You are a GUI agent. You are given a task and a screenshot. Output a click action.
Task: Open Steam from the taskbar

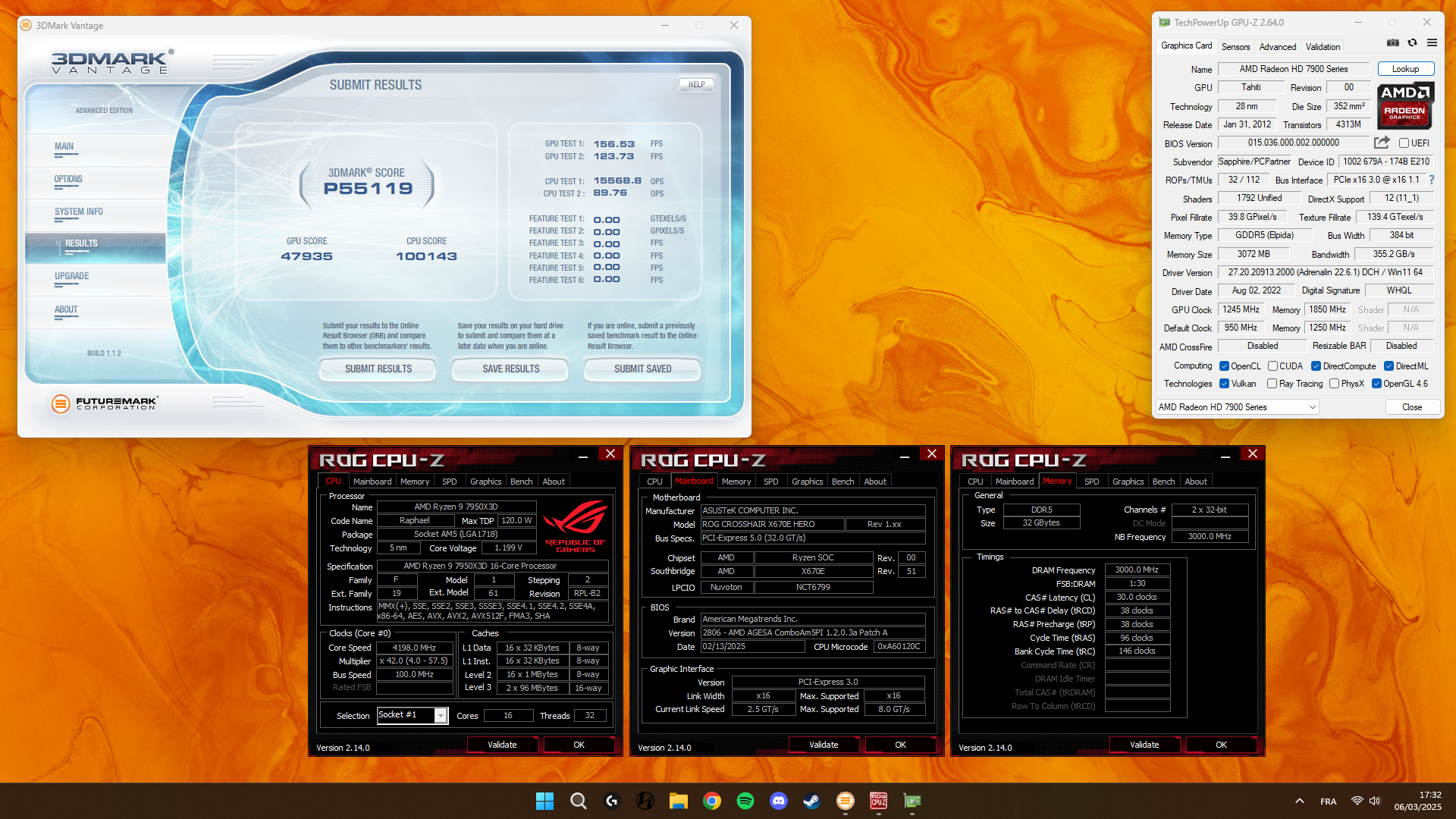tap(811, 801)
